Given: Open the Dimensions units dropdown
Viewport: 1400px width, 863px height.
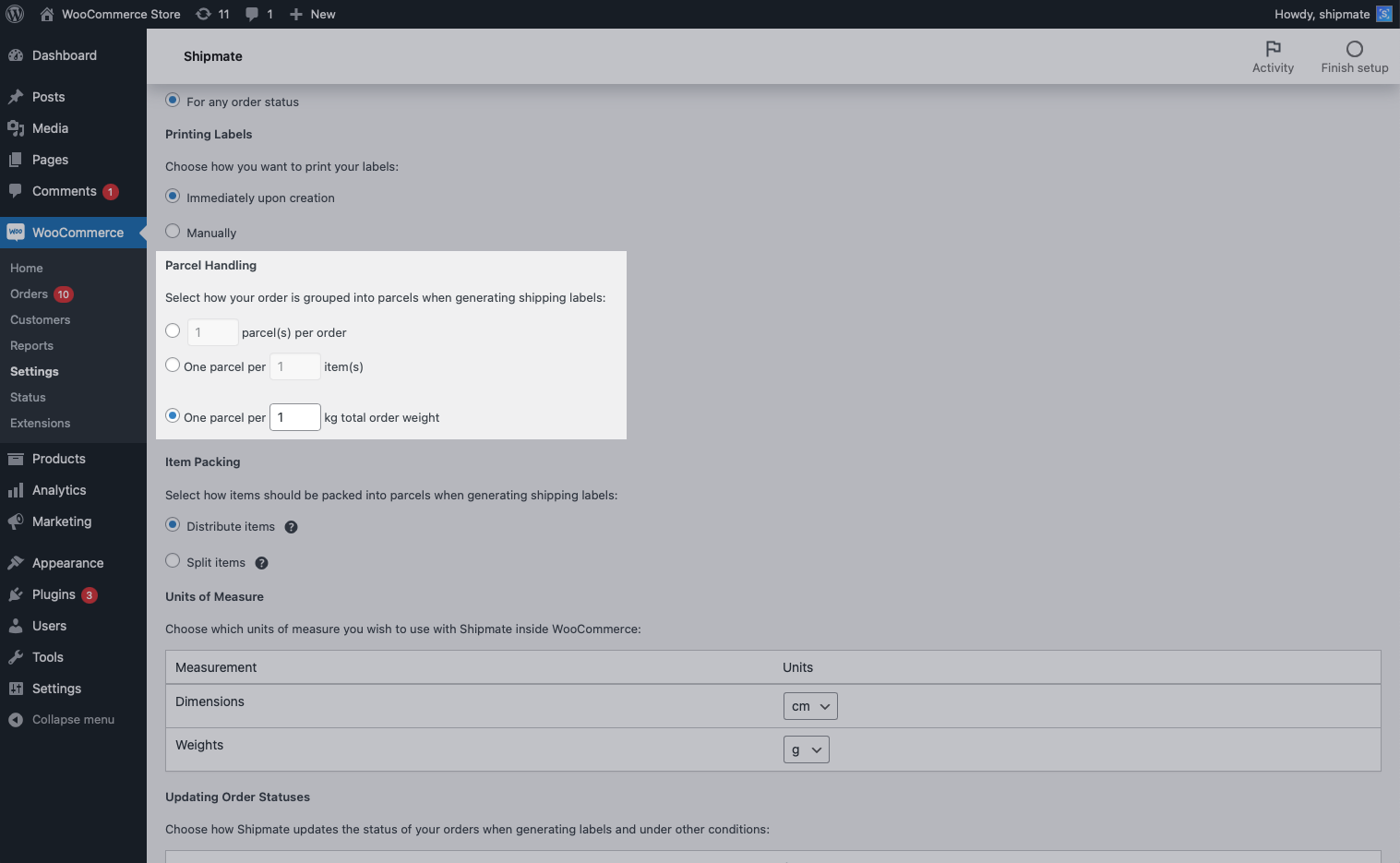Looking at the screenshot, I should 810,706.
